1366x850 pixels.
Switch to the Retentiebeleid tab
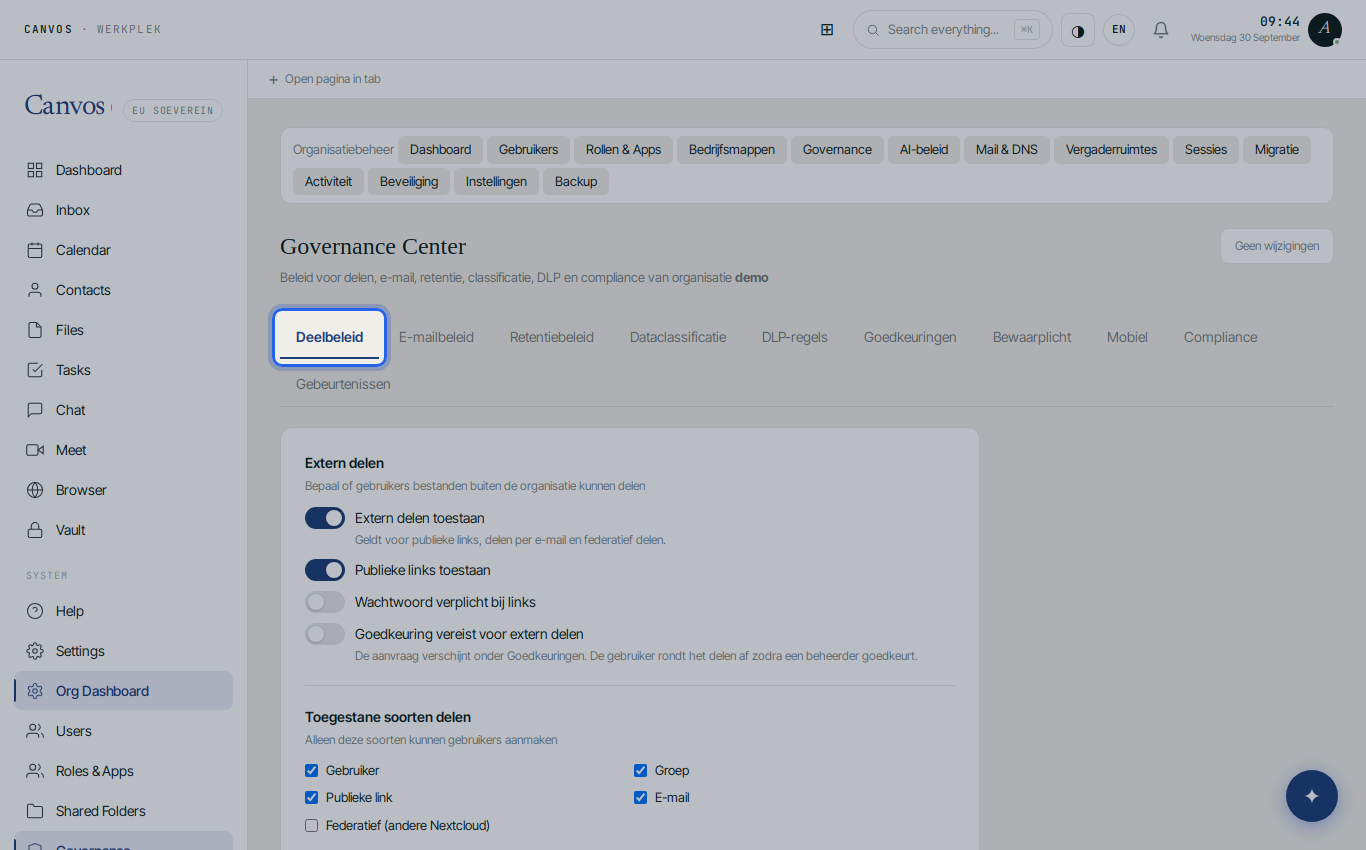pos(552,337)
